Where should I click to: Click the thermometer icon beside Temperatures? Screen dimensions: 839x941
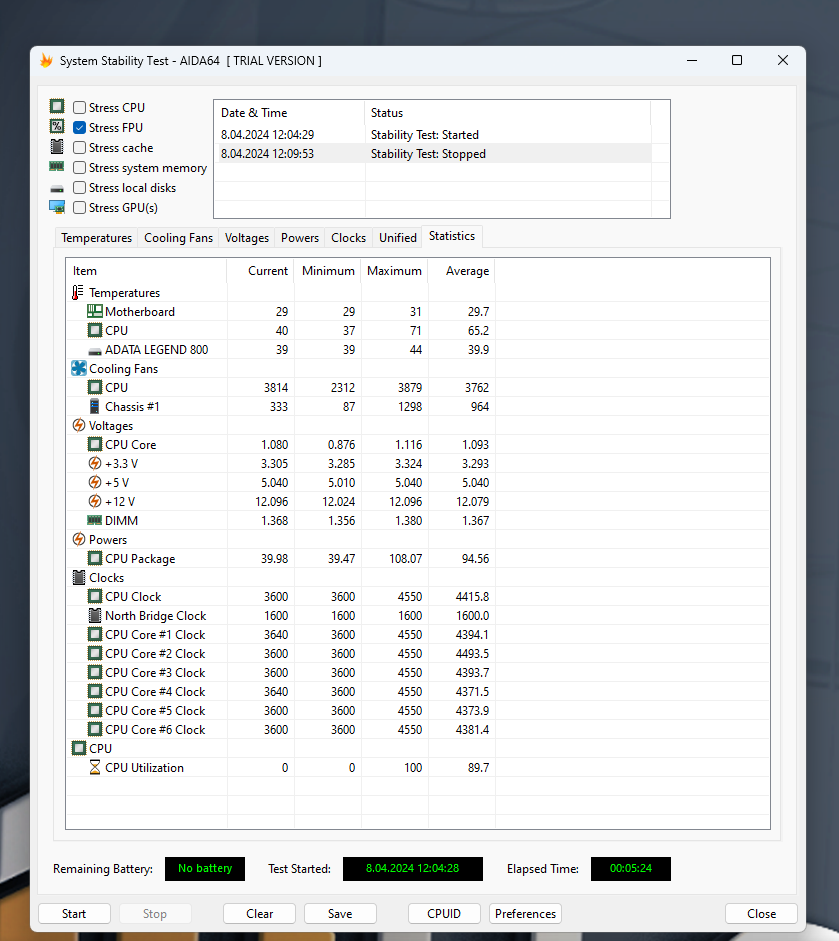[x=78, y=292]
